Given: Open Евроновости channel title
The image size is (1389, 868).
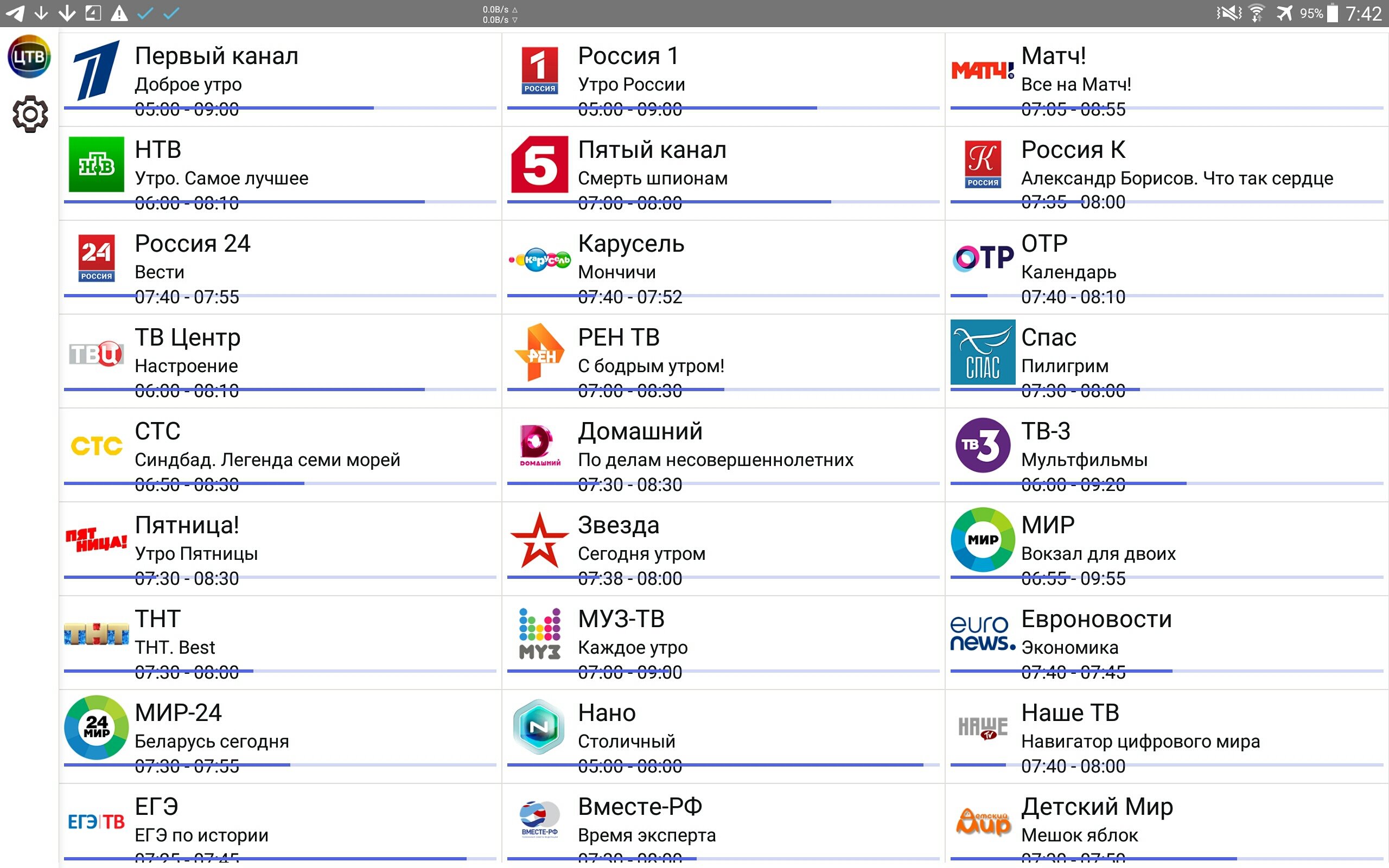Looking at the screenshot, I should 1096,619.
